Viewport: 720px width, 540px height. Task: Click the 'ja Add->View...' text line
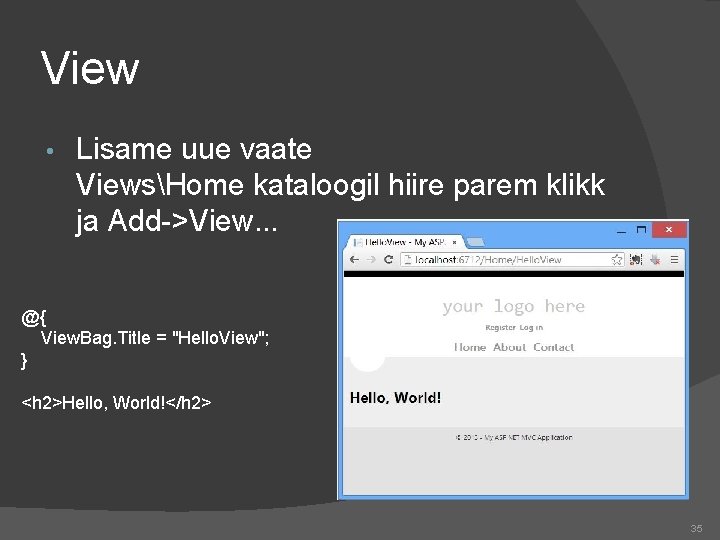click(177, 221)
